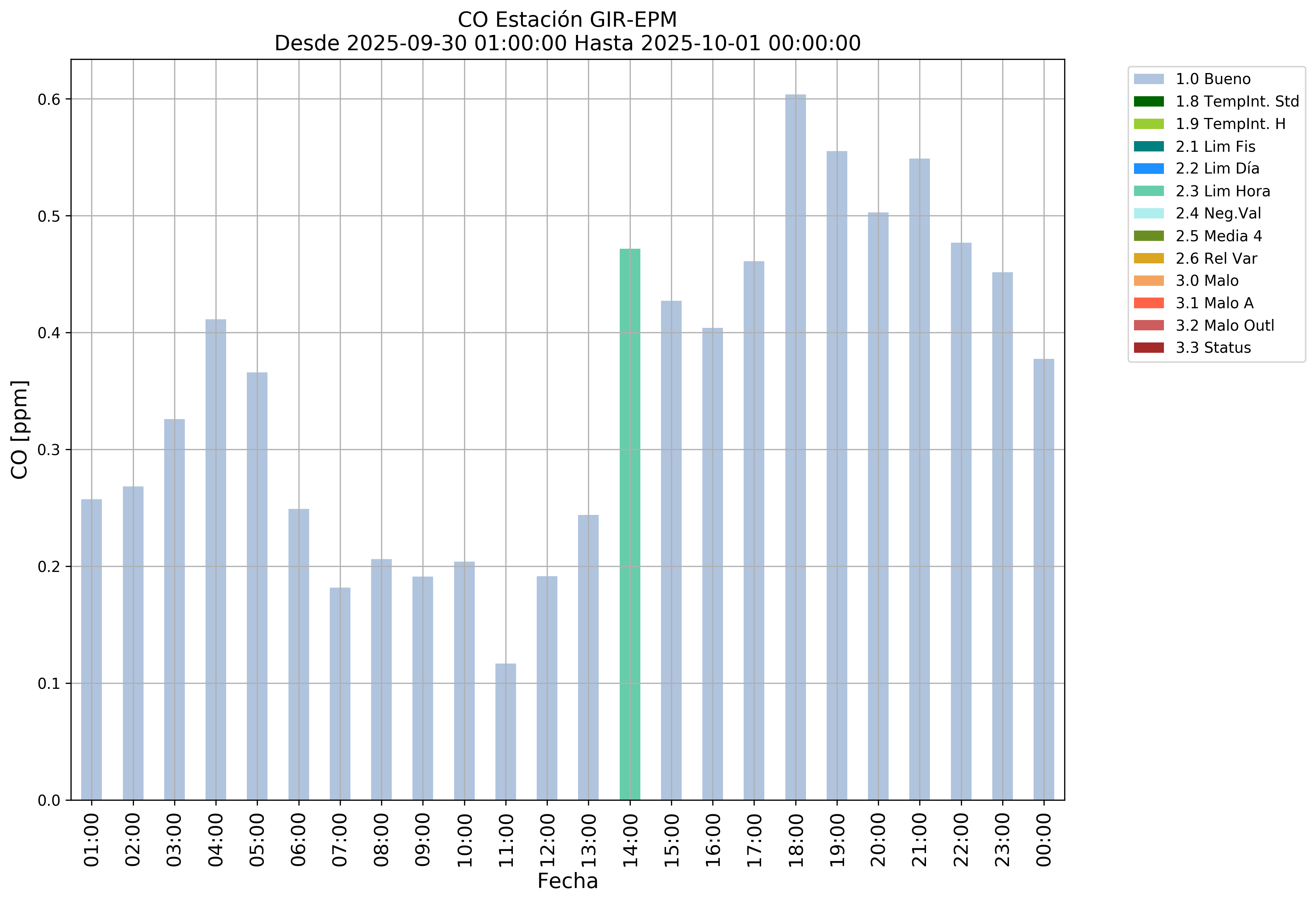This screenshot has height=903, width=1316.
Task: Click the 2.4 Neg.Val legend label
Action: click(x=1218, y=213)
